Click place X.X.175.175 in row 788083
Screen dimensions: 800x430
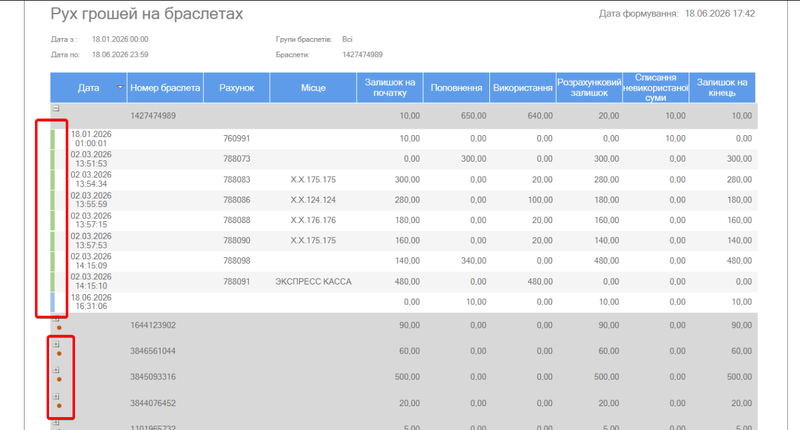pos(313,180)
